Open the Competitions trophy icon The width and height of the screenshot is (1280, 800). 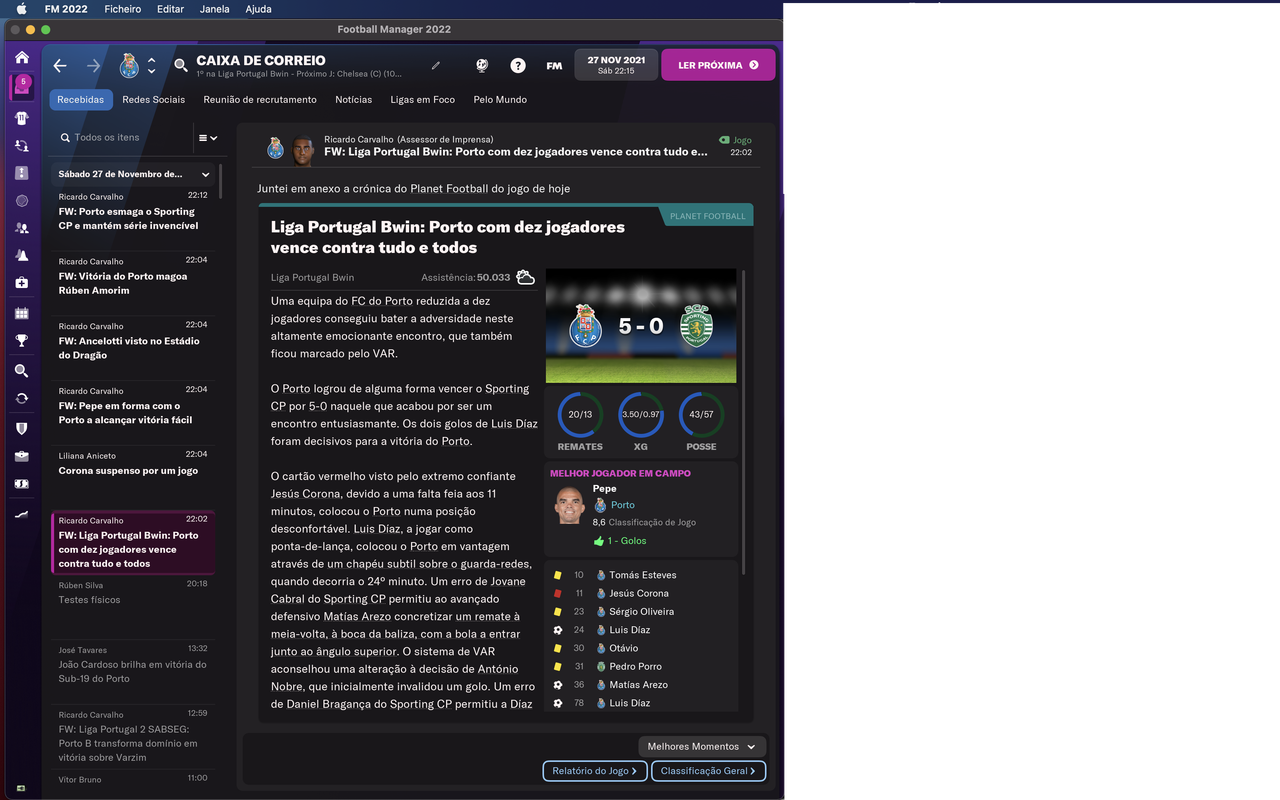[22, 341]
